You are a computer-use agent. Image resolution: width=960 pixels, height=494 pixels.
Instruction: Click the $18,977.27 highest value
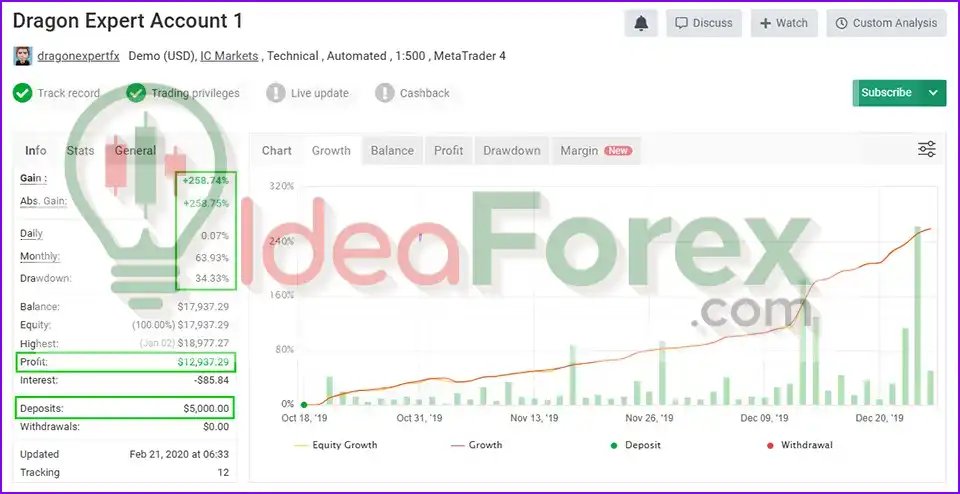[x=204, y=343]
